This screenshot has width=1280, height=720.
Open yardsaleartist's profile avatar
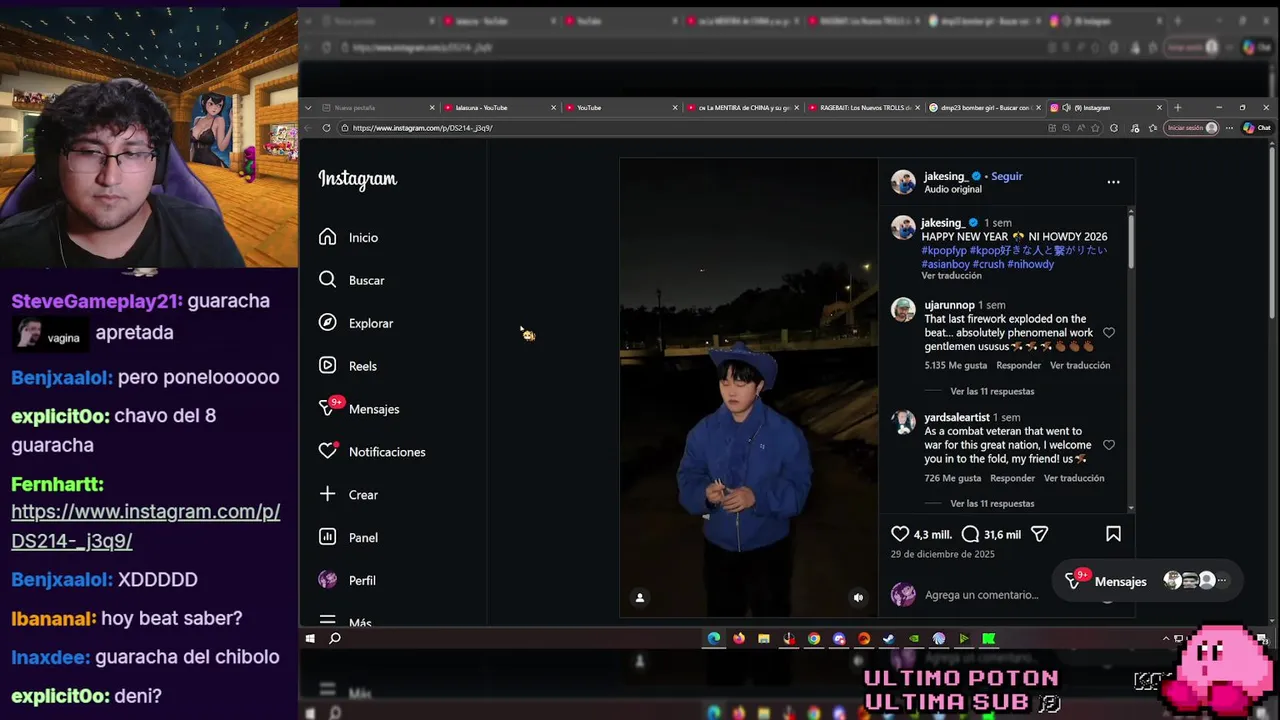pos(903,421)
